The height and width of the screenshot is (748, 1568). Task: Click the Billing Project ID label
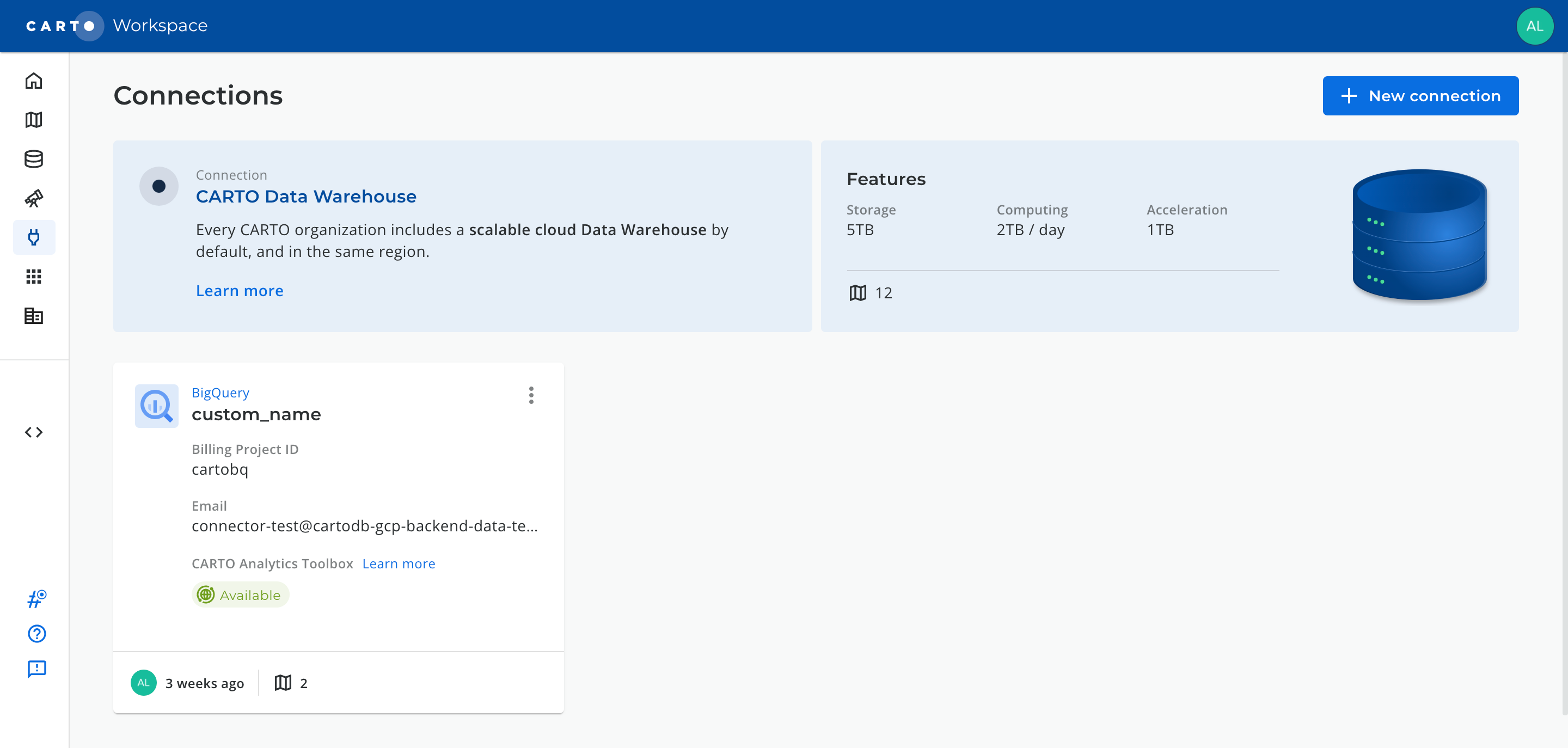pyautogui.click(x=246, y=449)
